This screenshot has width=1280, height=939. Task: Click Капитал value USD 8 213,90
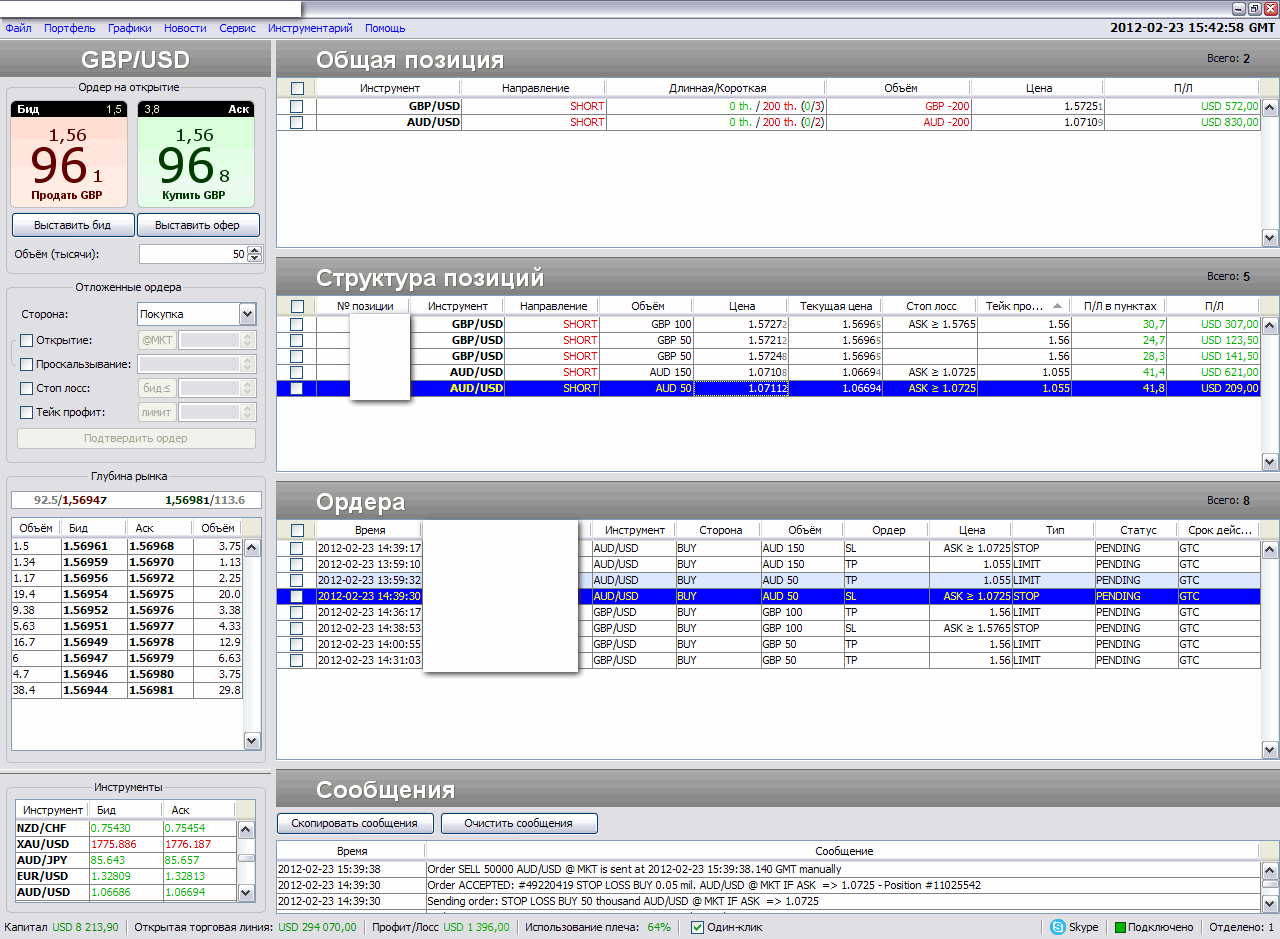[x=85, y=928]
